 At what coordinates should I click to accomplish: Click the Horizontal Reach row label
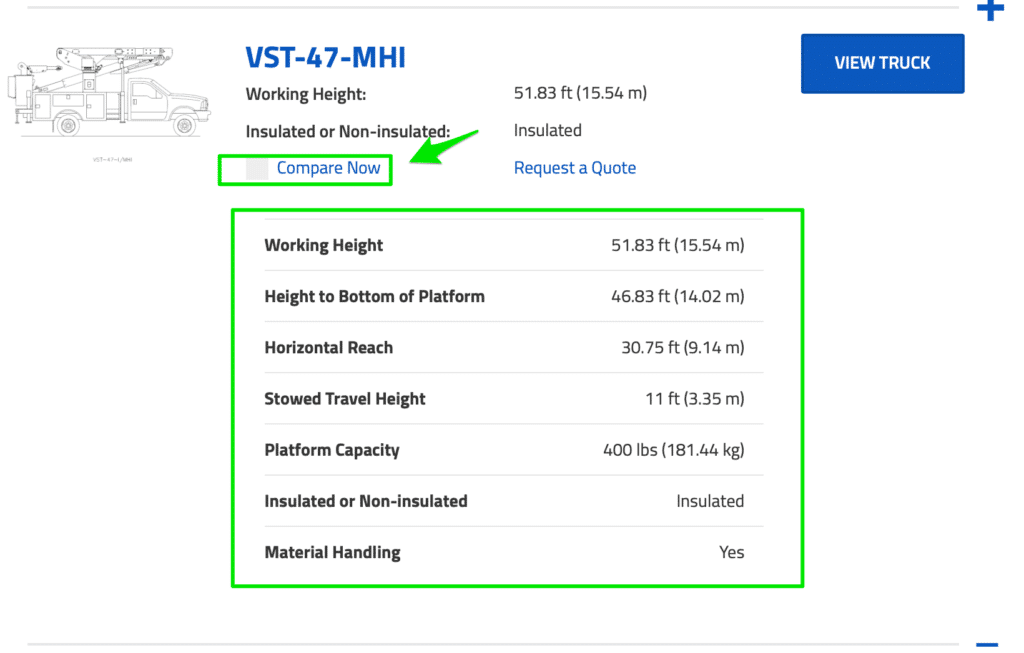tap(328, 348)
